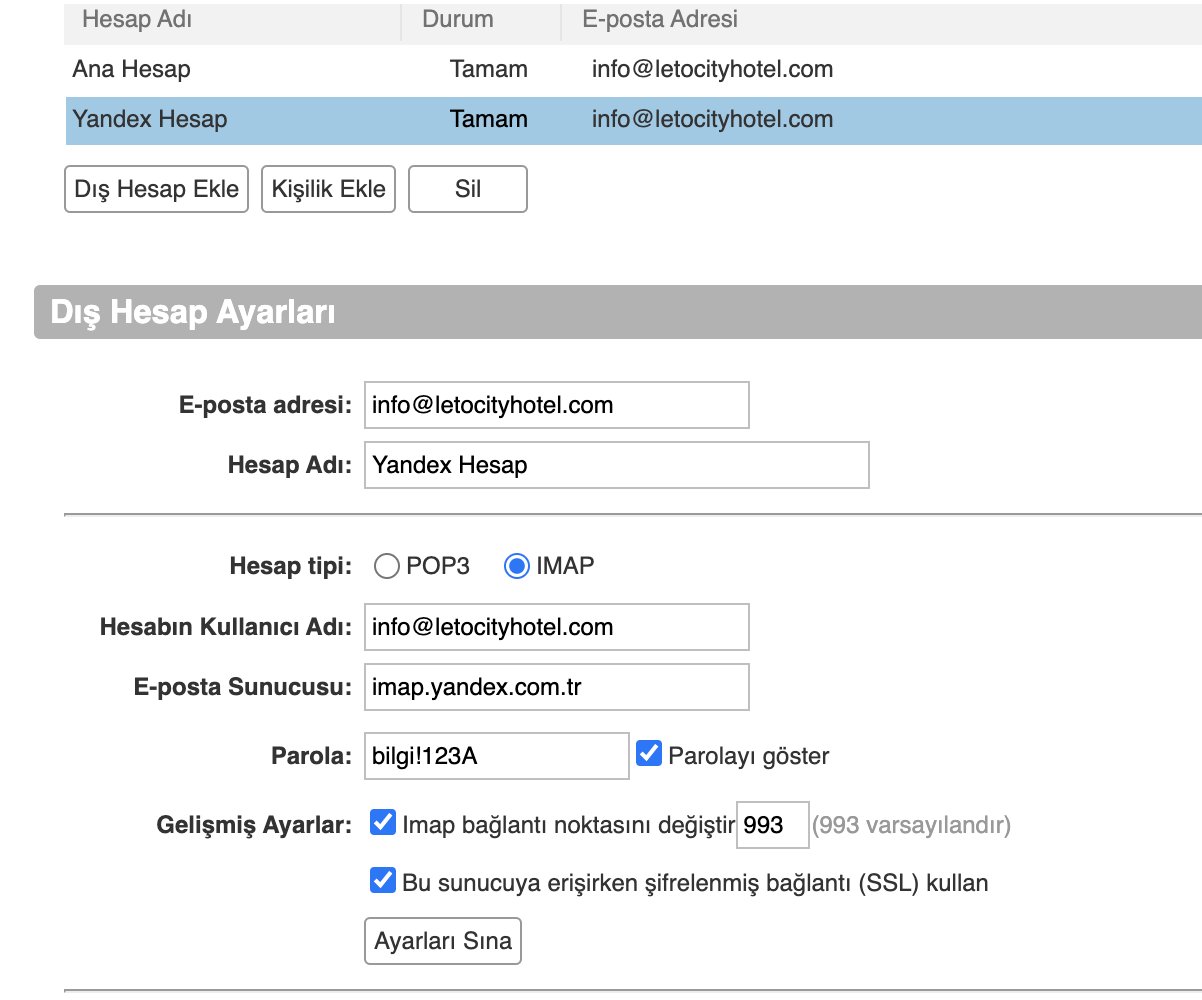Click the Sil button

point(467,189)
